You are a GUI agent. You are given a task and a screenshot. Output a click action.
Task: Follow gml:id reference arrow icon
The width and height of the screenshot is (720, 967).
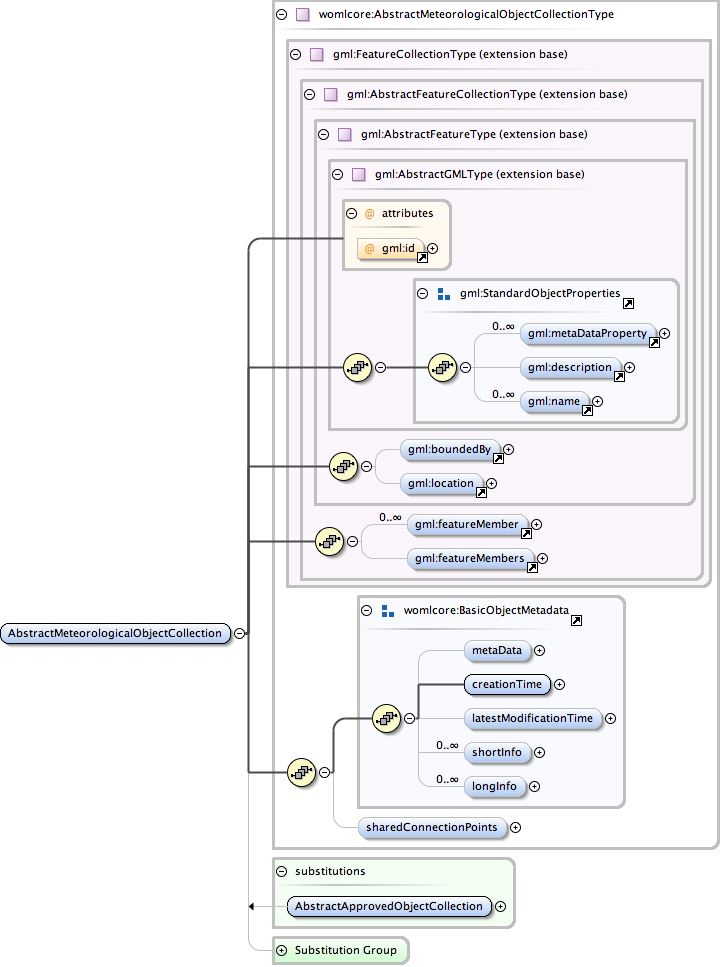(422, 258)
